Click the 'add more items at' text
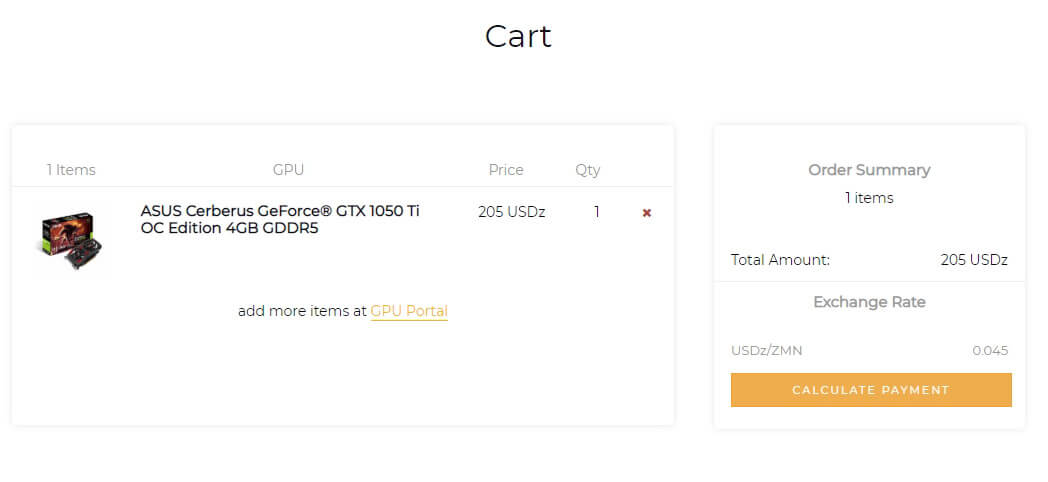This screenshot has width=1048, height=482. [302, 312]
